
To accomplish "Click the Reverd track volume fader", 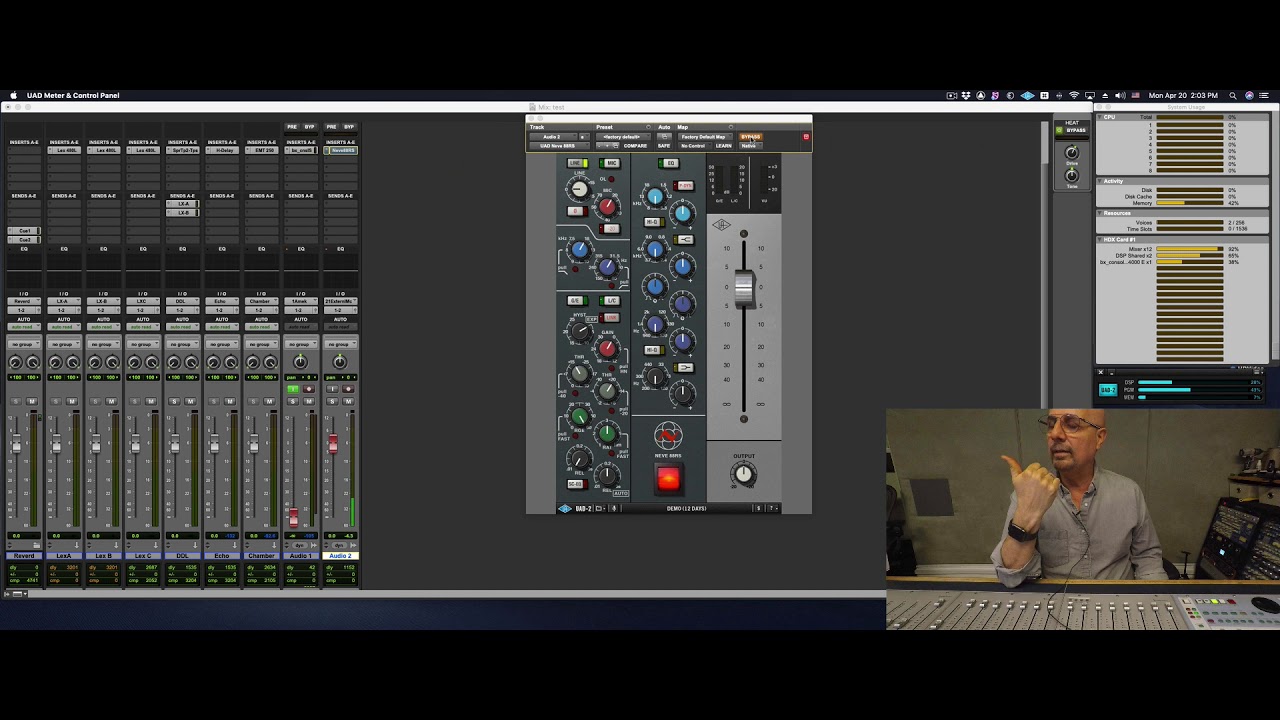I will pyautogui.click(x=16, y=445).
